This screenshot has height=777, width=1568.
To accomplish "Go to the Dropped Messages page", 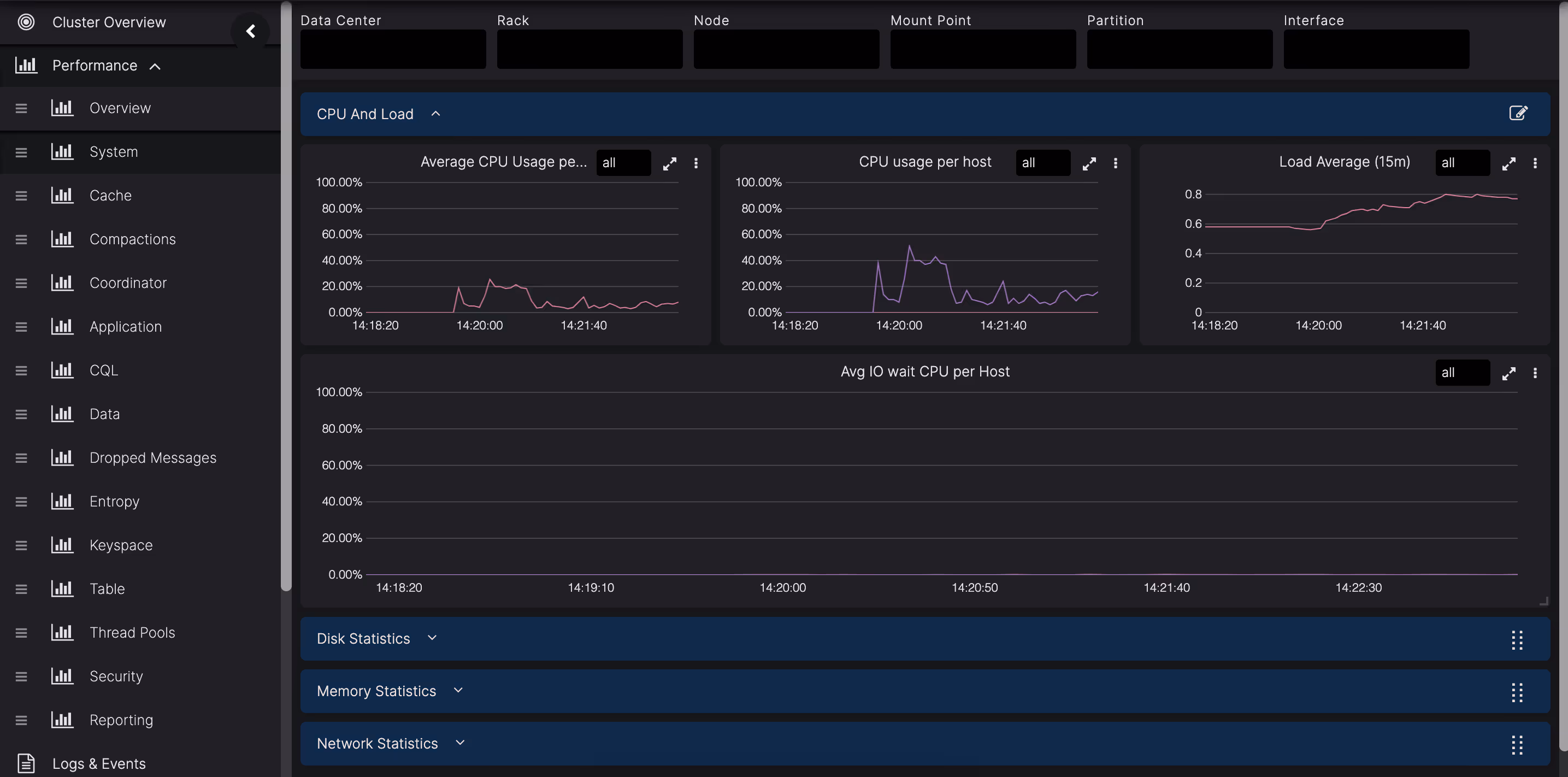I will click(x=152, y=458).
